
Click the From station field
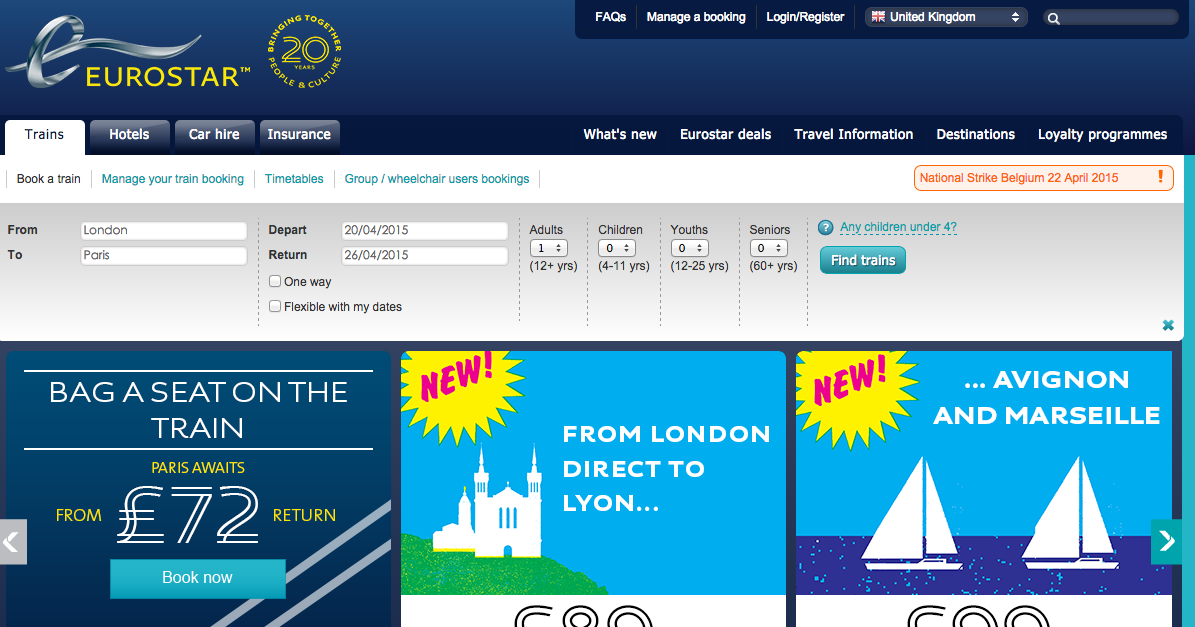[164, 230]
